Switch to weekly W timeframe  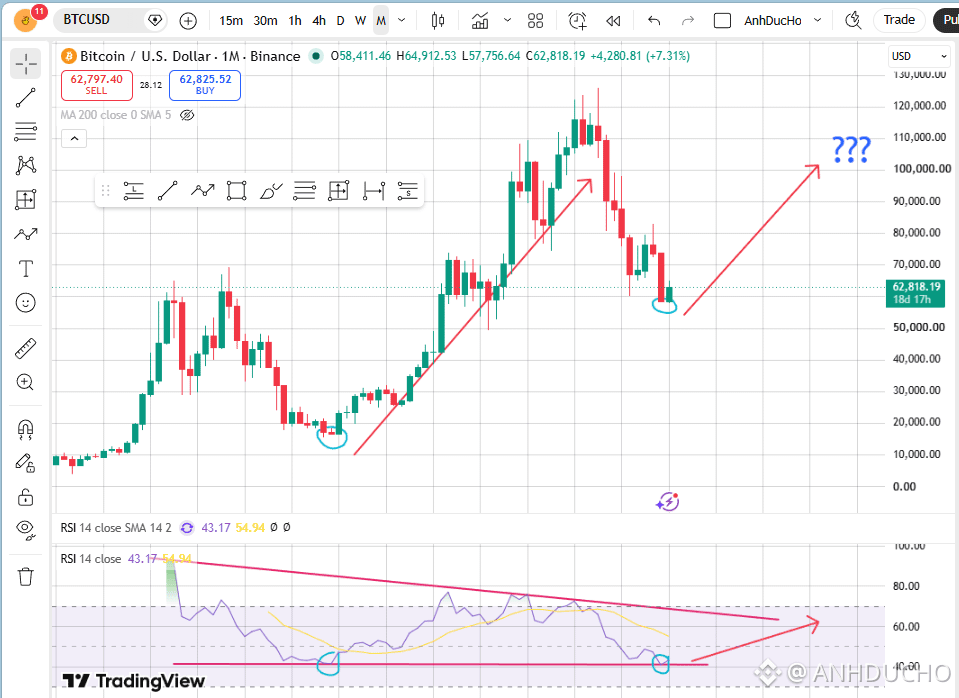[361, 21]
